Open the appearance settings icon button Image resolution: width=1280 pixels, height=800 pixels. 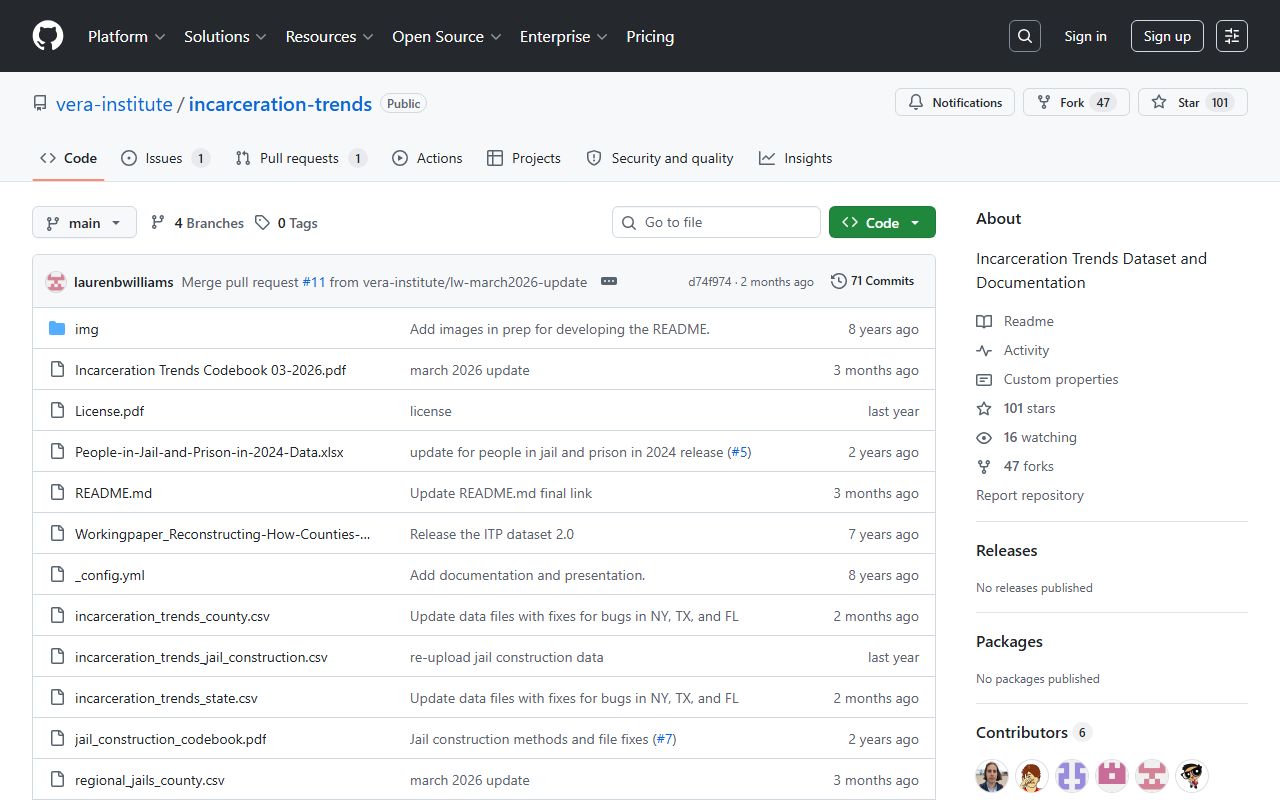(x=1232, y=36)
